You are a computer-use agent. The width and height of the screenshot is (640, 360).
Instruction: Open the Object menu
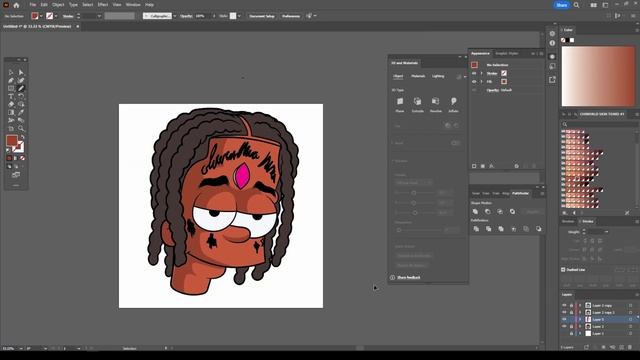58,5
